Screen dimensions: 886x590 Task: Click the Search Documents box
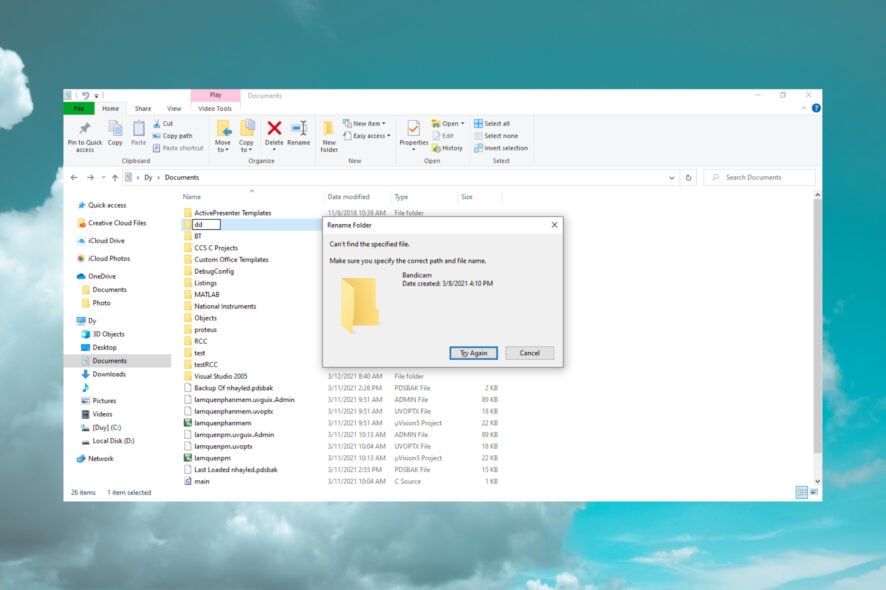pyautogui.click(x=759, y=177)
